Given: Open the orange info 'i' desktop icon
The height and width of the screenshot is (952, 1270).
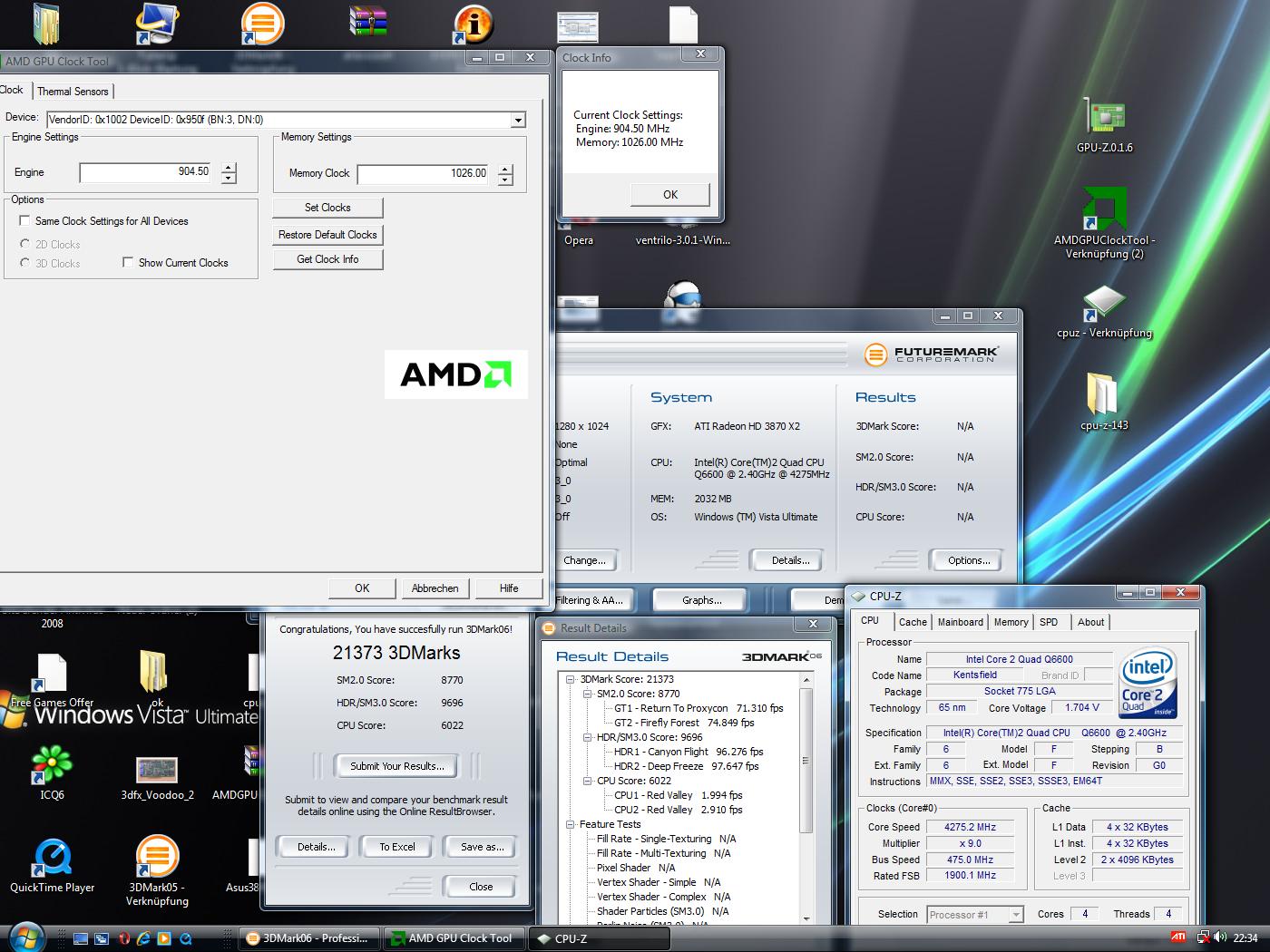Looking at the screenshot, I should click(473, 24).
